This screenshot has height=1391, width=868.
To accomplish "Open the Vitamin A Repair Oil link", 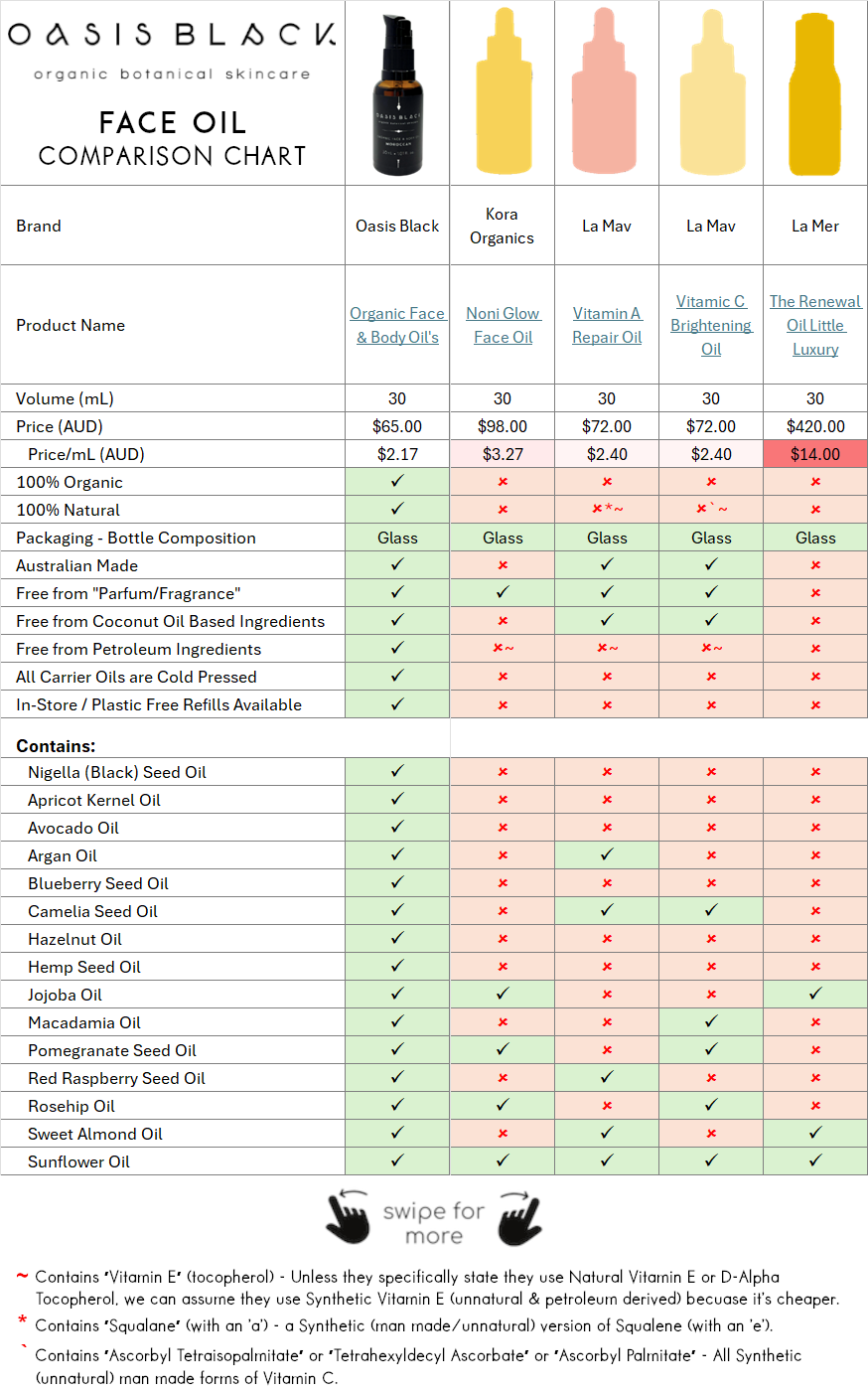I will [606, 325].
